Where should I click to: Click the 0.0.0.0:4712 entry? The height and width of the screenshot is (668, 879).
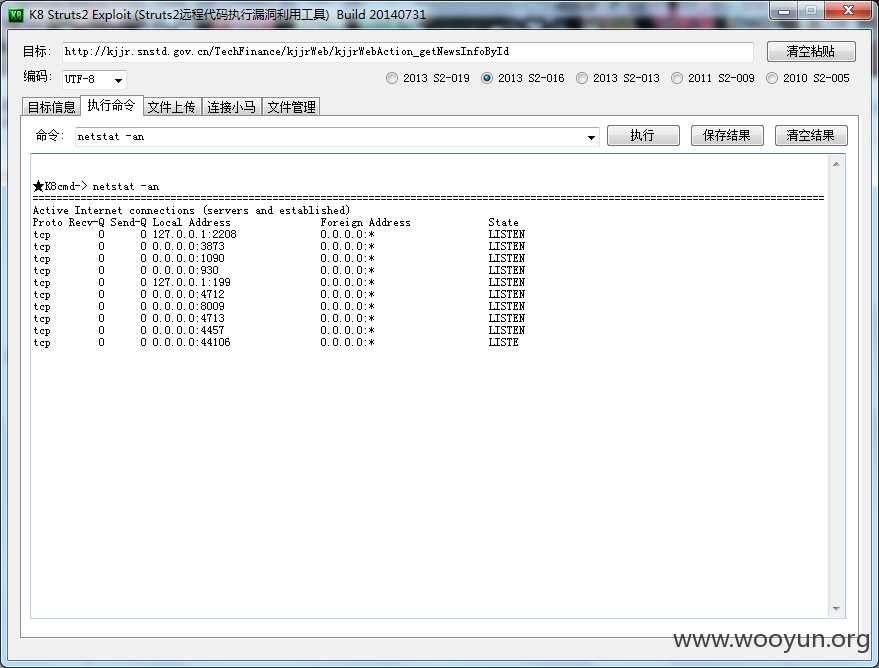click(188, 294)
